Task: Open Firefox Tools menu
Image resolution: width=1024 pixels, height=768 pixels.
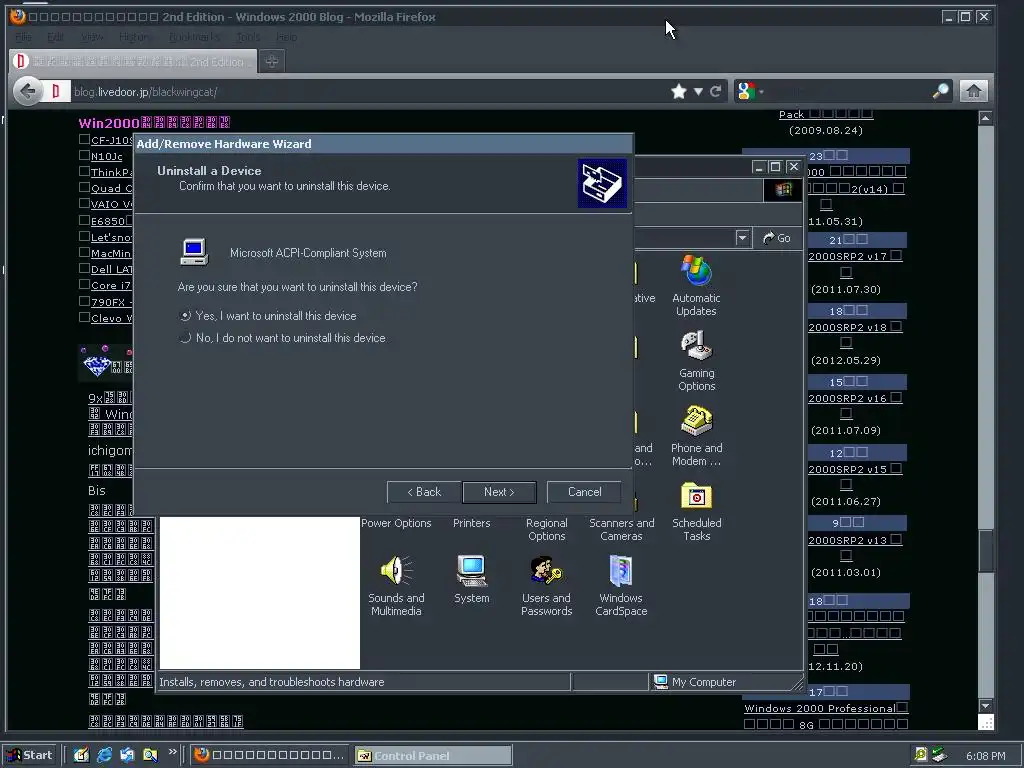Action: point(248,37)
